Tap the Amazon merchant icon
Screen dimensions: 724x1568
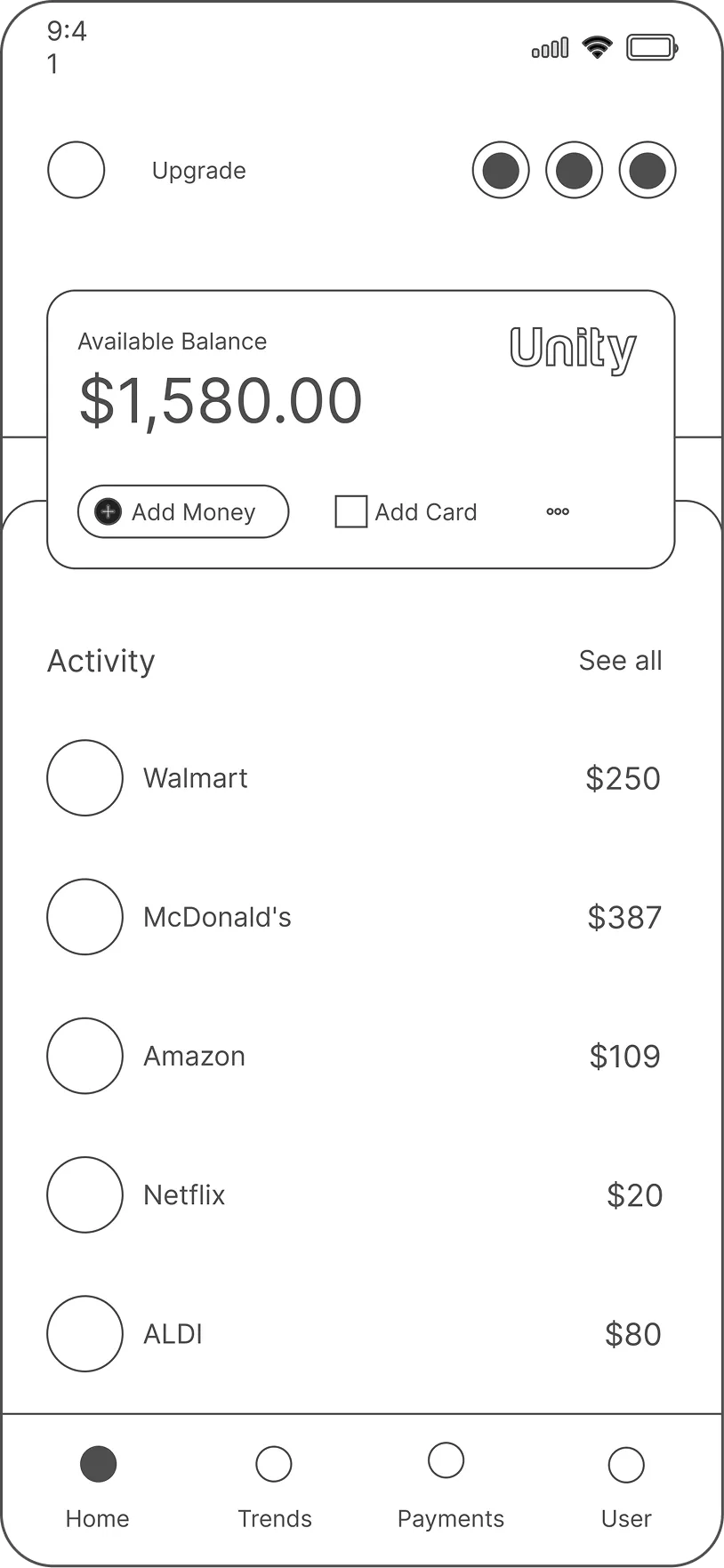click(84, 1056)
